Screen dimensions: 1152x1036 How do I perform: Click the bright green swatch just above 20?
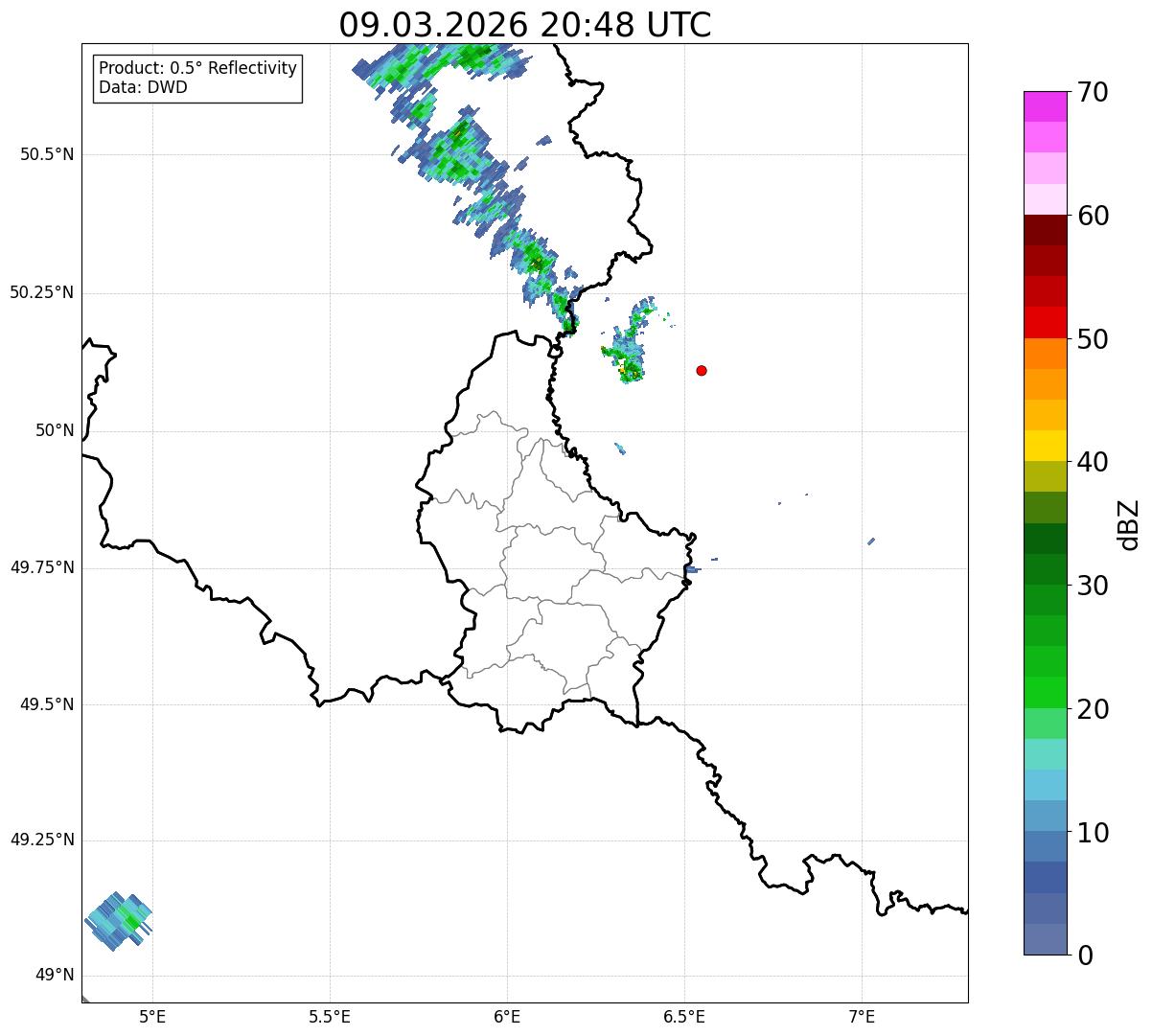tap(1045, 692)
